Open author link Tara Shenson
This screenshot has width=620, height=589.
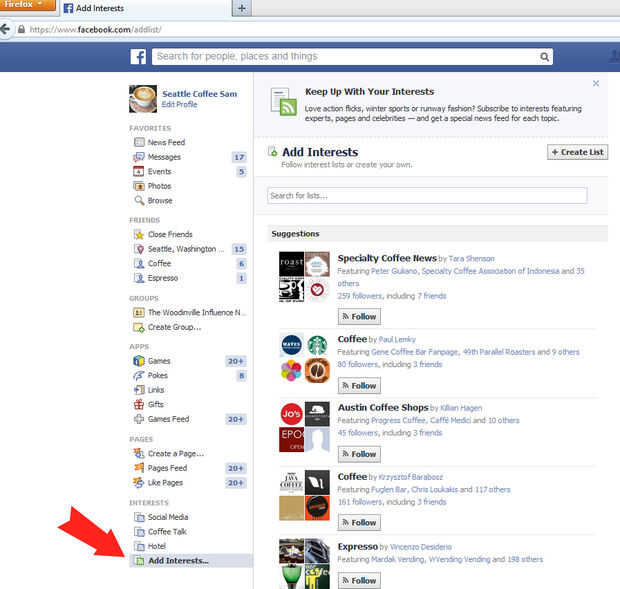point(471,259)
